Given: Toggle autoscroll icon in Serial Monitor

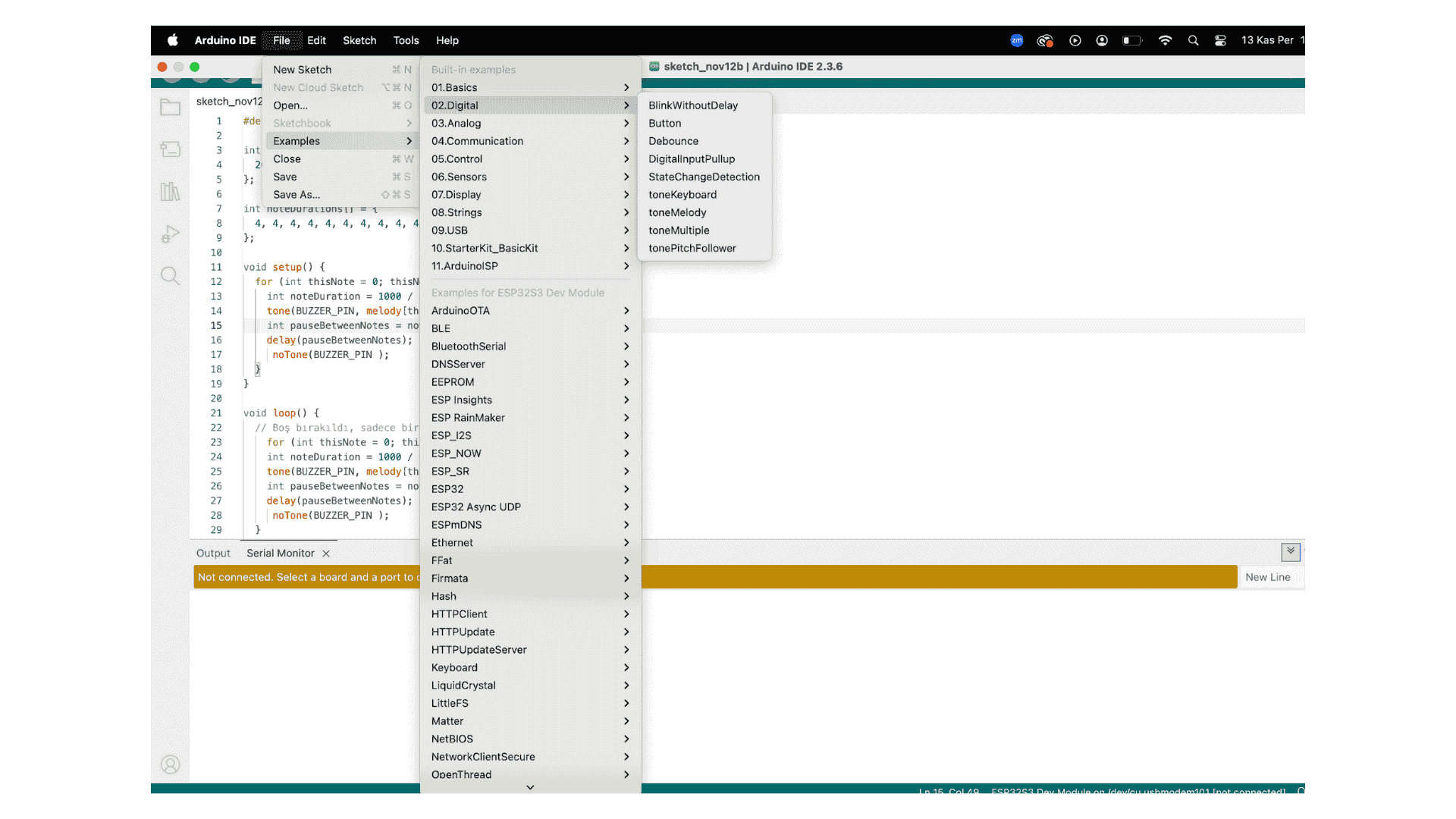Looking at the screenshot, I should pos(1290,551).
